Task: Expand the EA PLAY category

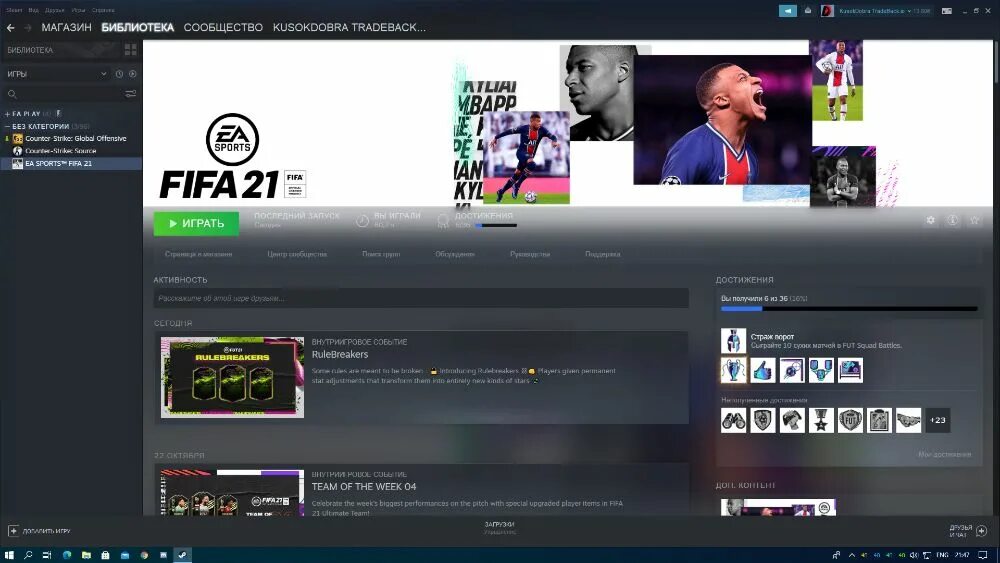Action: pos(7,114)
